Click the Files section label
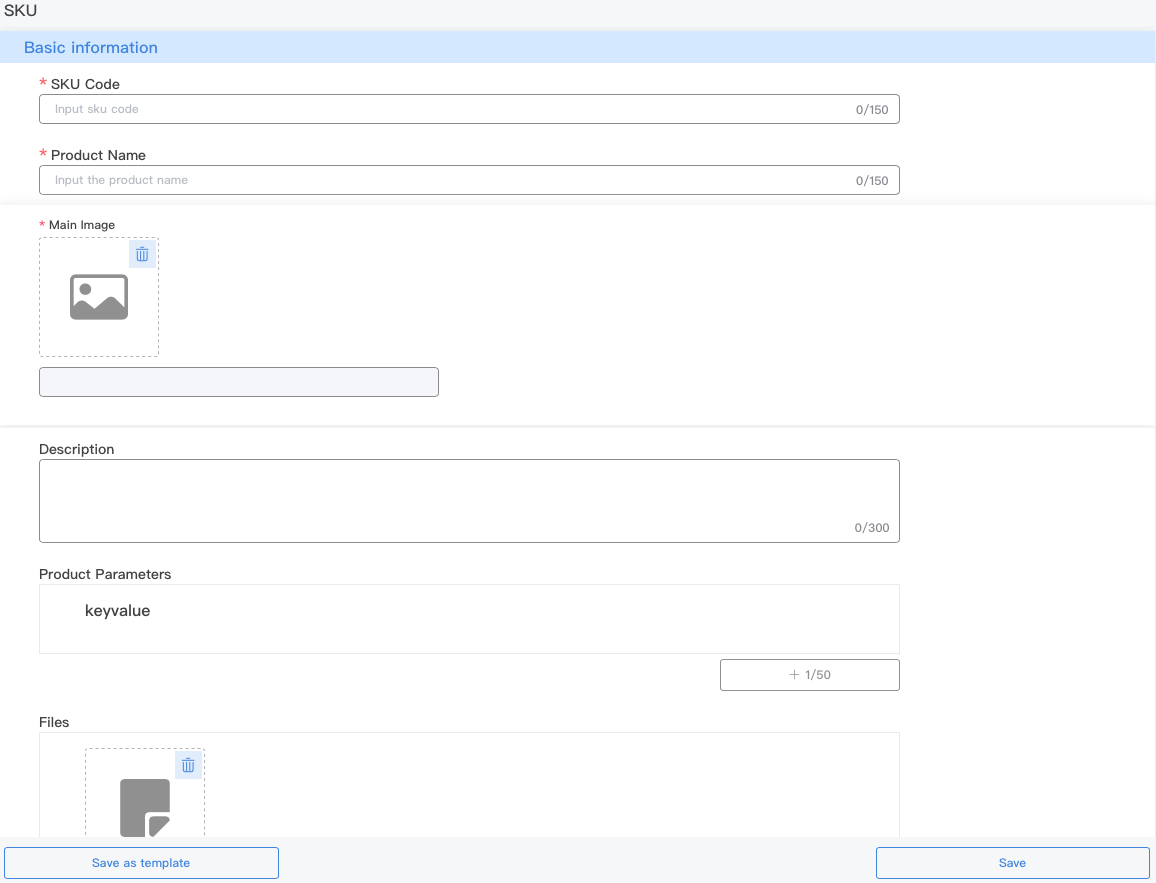The image size is (1156, 883). tap(54, 722)
